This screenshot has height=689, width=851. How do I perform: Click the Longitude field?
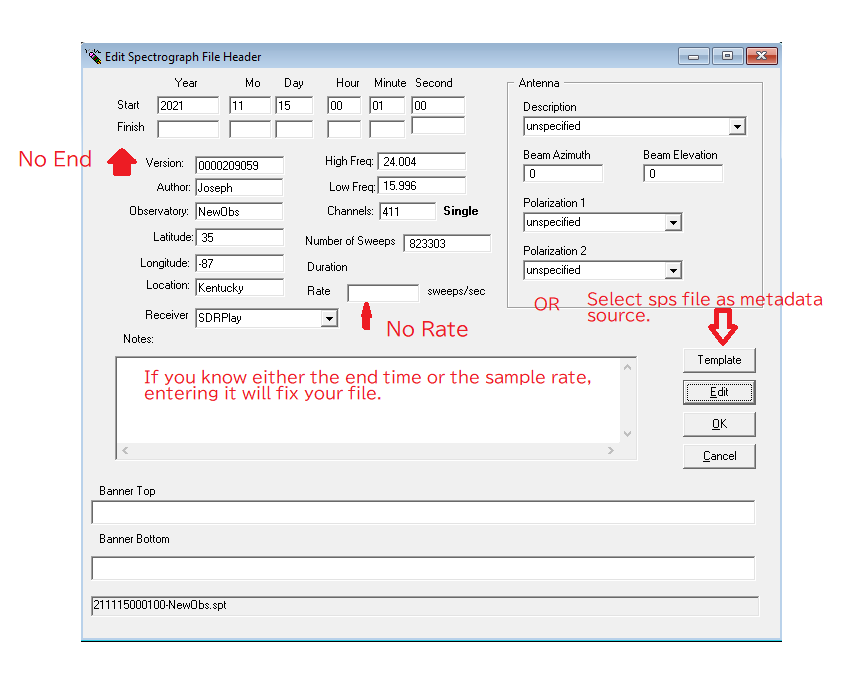click(x=239, y=263)
